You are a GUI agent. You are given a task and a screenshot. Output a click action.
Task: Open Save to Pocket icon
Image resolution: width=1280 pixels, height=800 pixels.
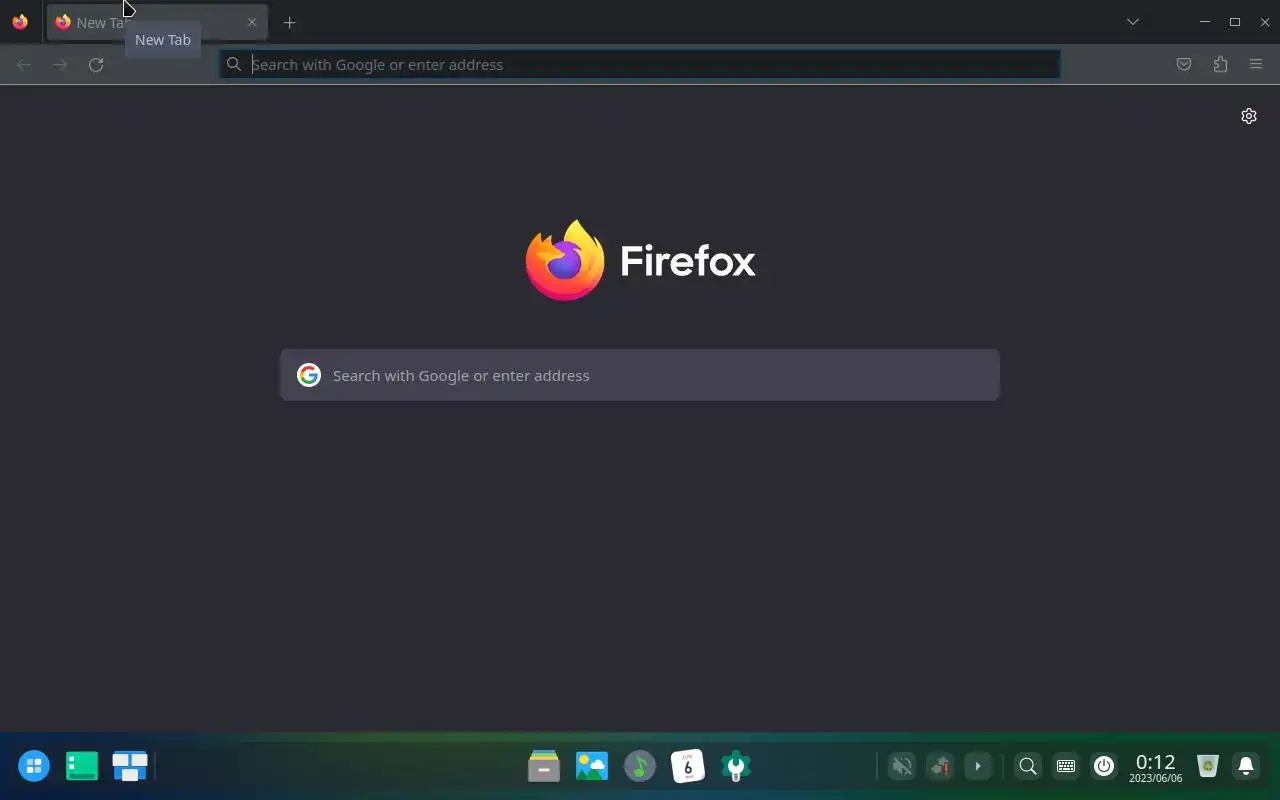[x=1184, y=64]
